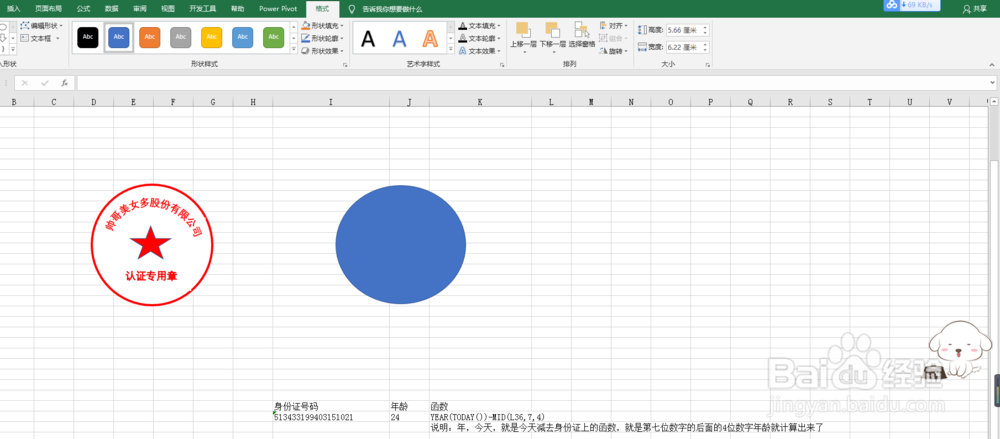Switch to the 审阅 tab

pyautogui.click(x=140, y=9)
